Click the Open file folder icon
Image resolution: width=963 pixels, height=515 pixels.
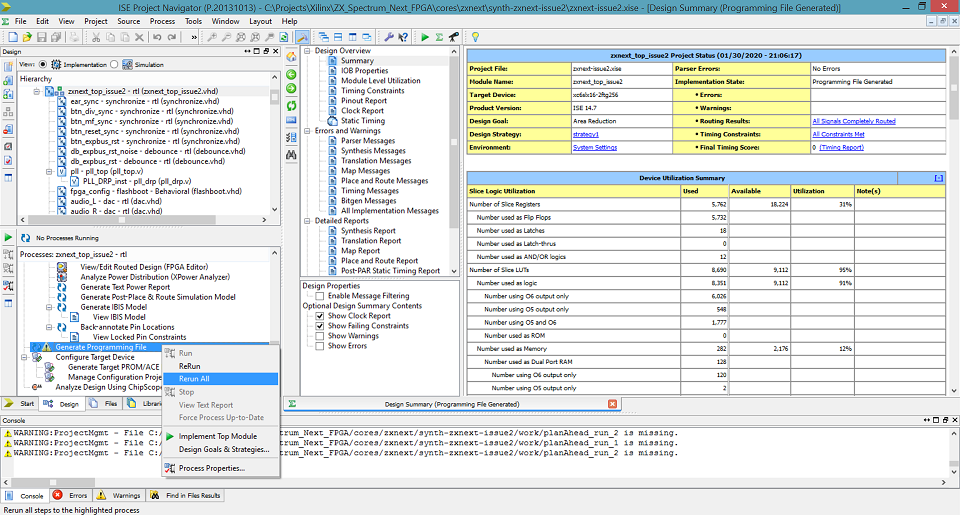[27, 37]
